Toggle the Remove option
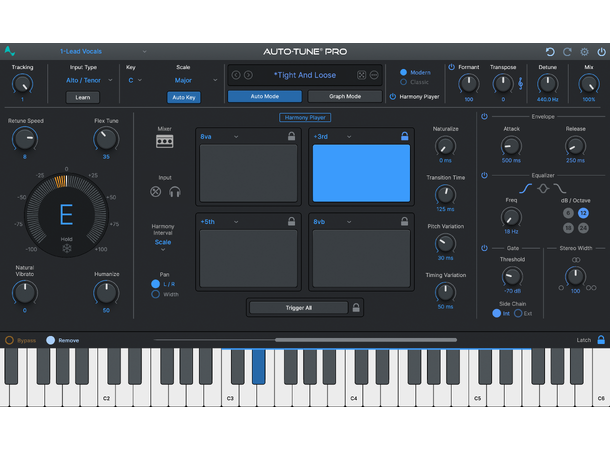Screen dimensions: 610x450 click(x=51, y=340)
